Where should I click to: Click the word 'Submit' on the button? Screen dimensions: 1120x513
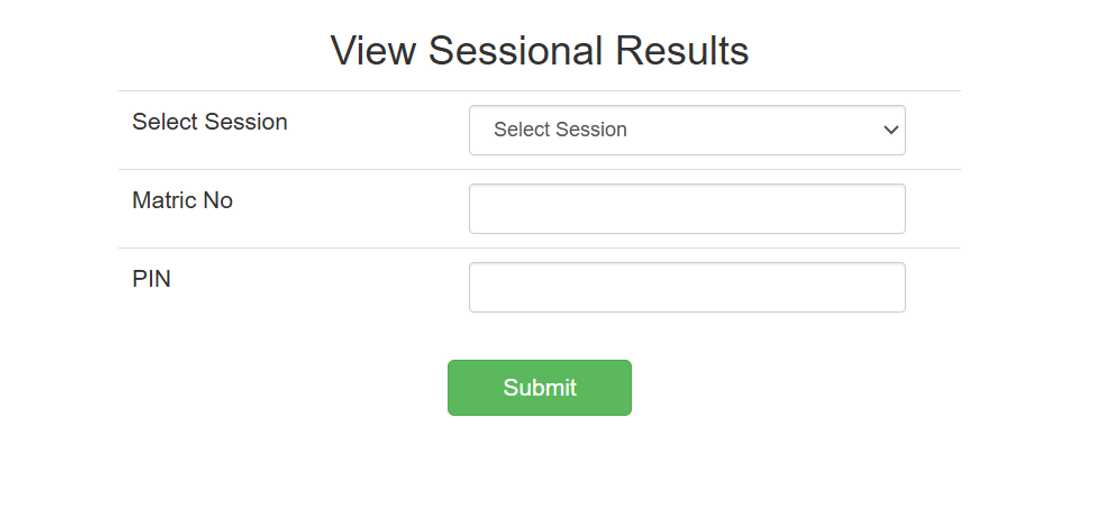tap(539, 387)
